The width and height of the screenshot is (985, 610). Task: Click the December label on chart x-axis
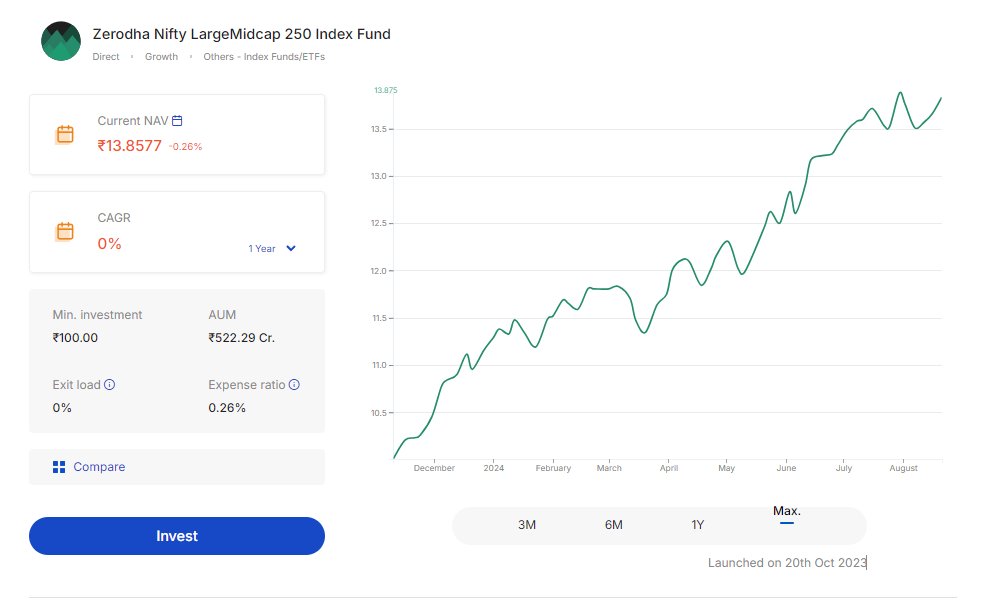click(x=434, y=468)
